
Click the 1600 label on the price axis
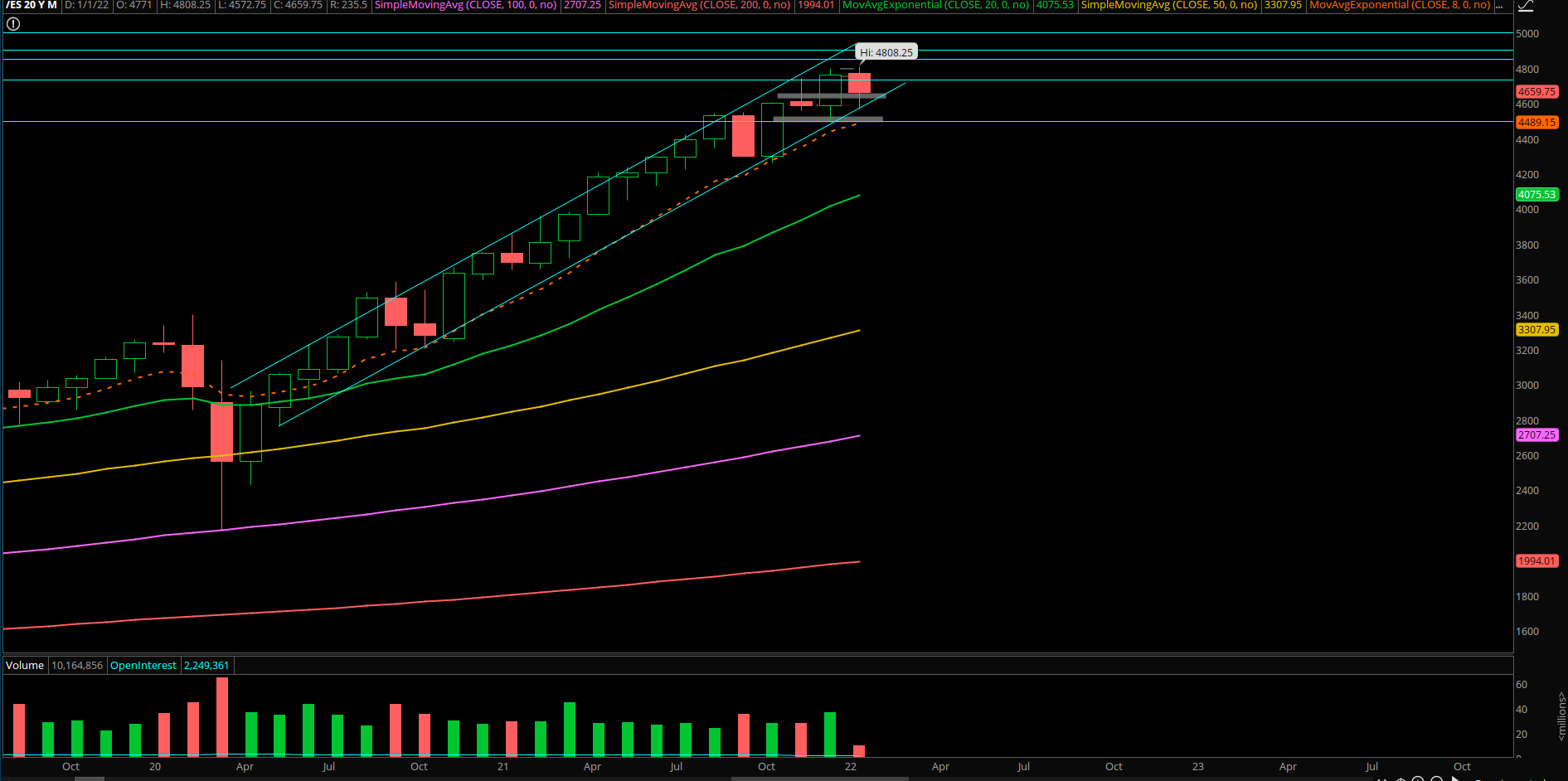[1527, 632]
